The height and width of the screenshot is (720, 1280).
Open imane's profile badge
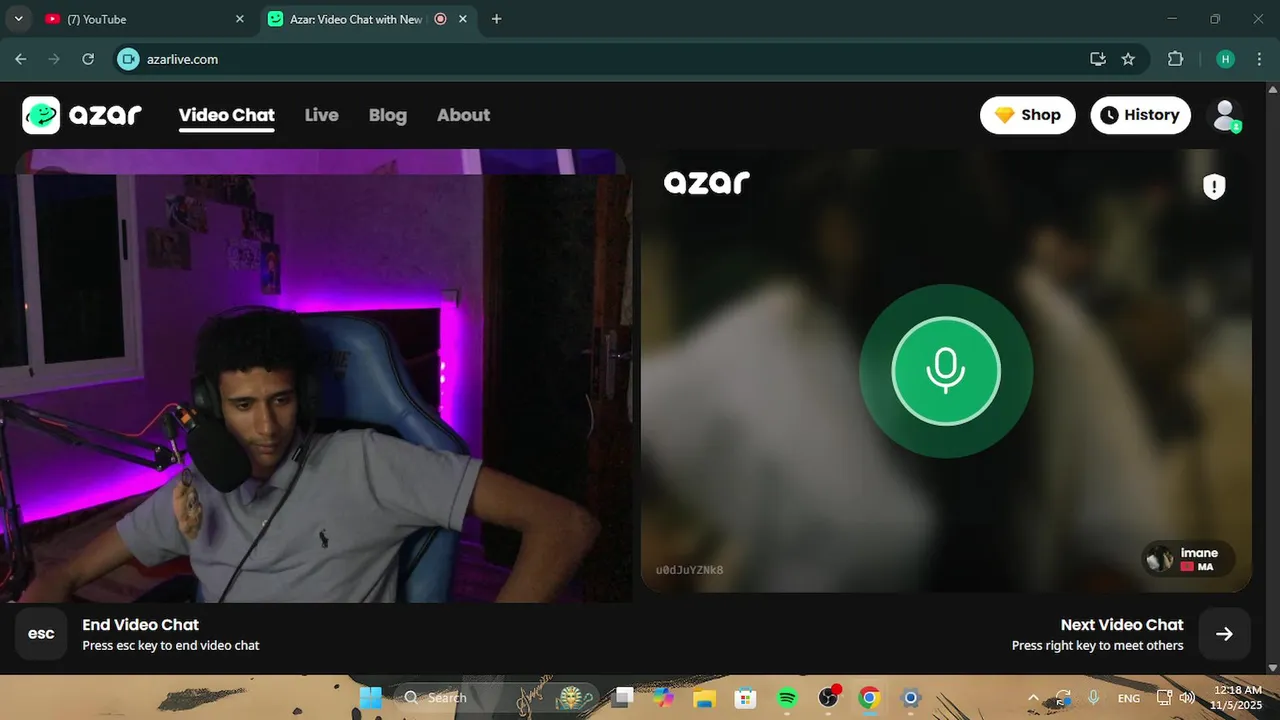[1188, 559]
